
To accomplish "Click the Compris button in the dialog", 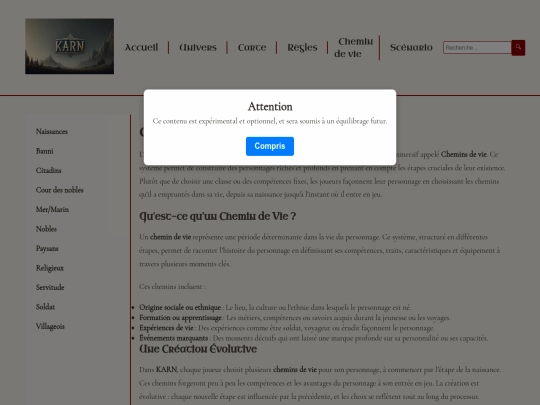I will pyautogui.click(x=270, y=146).
